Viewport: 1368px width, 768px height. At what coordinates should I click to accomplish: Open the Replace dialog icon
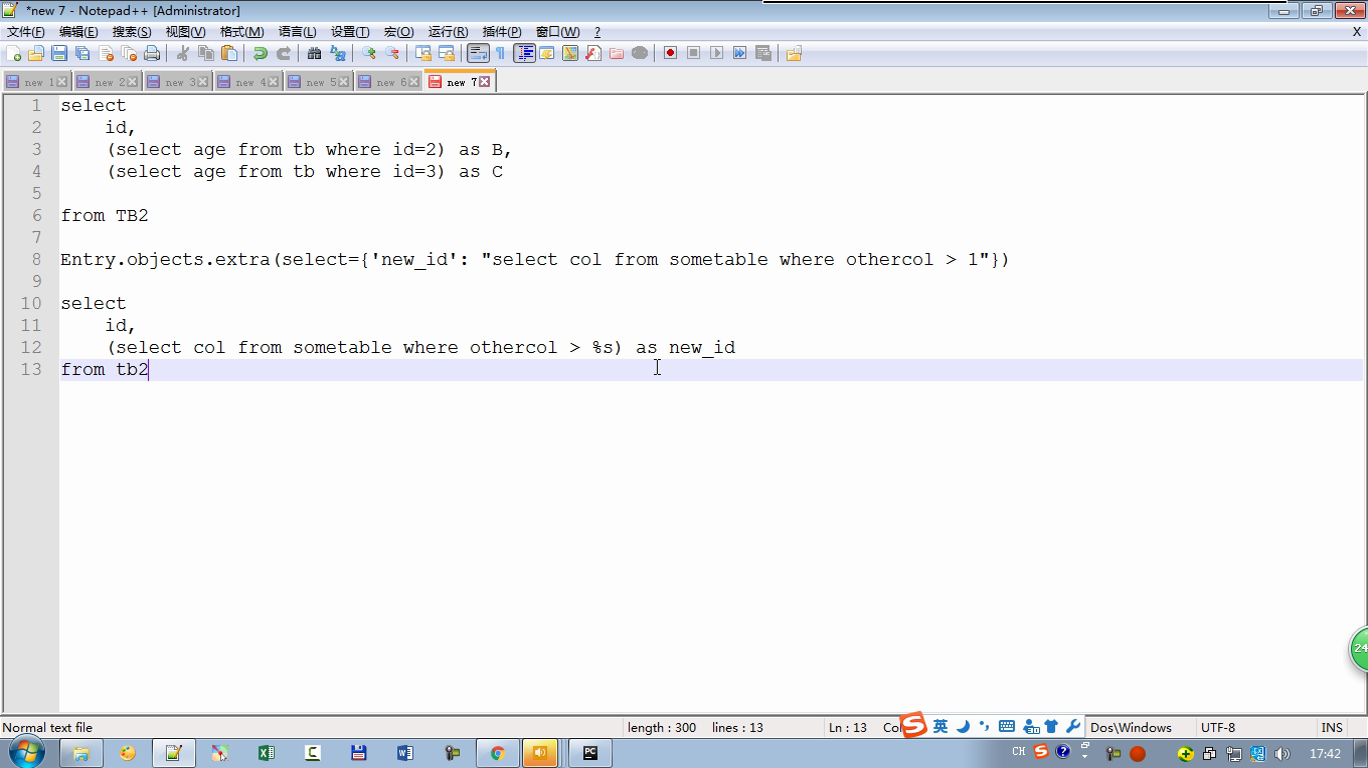click(338, 53)
